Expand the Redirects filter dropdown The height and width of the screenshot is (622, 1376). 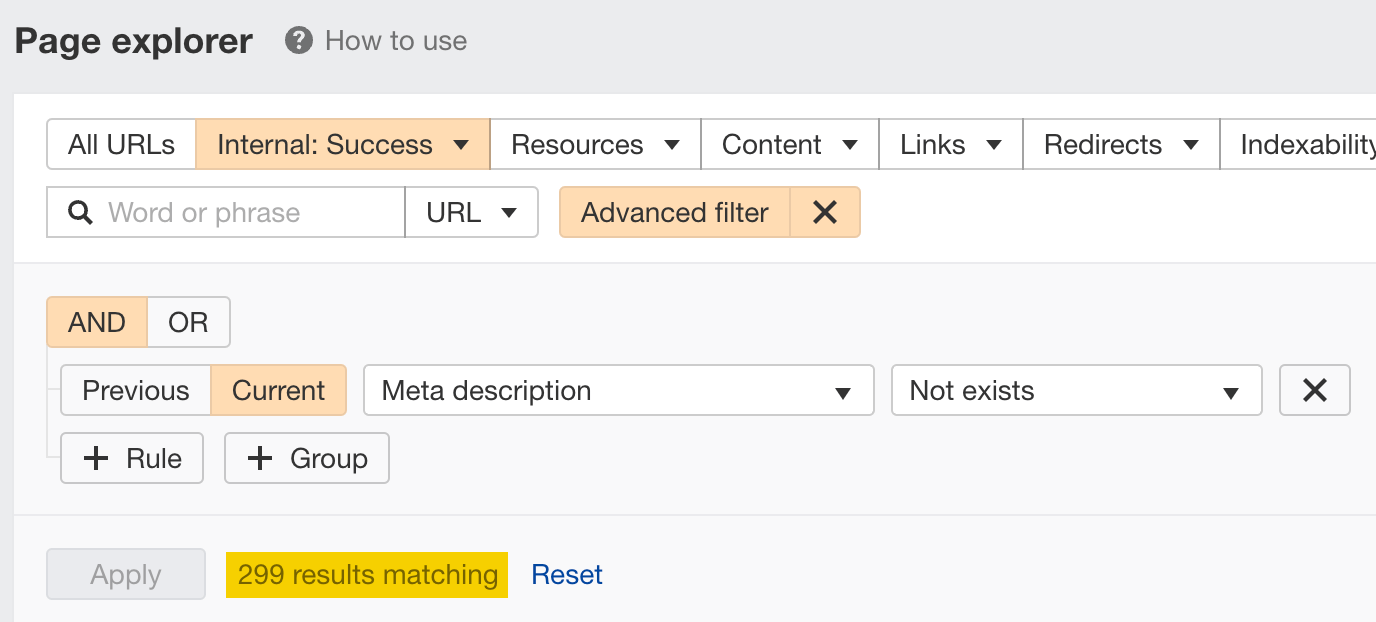tap(1119, 144)
